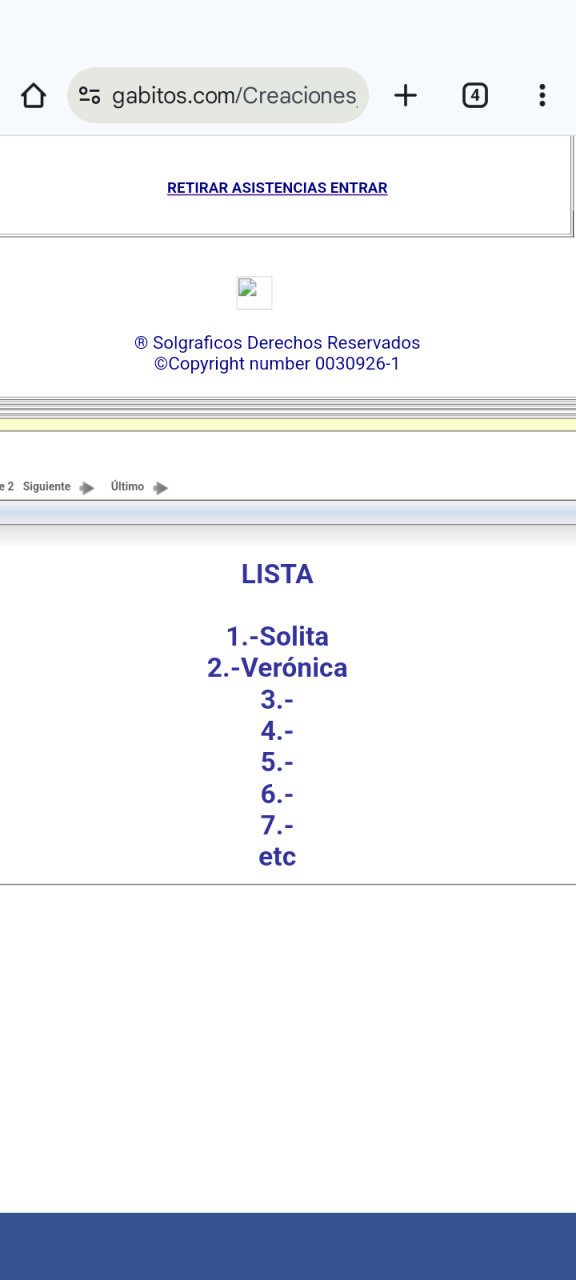576x1280 pixels.
Task: Select the Solgraficos Derechos Reservados text
Action: click(277, 343)
